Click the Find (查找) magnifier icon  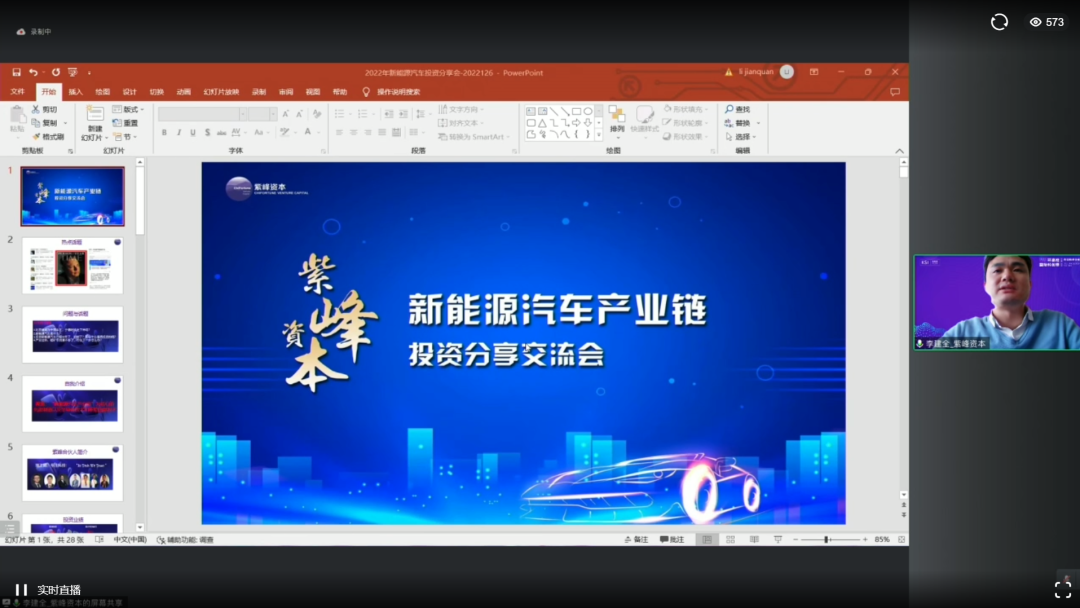tap(729, 109)
